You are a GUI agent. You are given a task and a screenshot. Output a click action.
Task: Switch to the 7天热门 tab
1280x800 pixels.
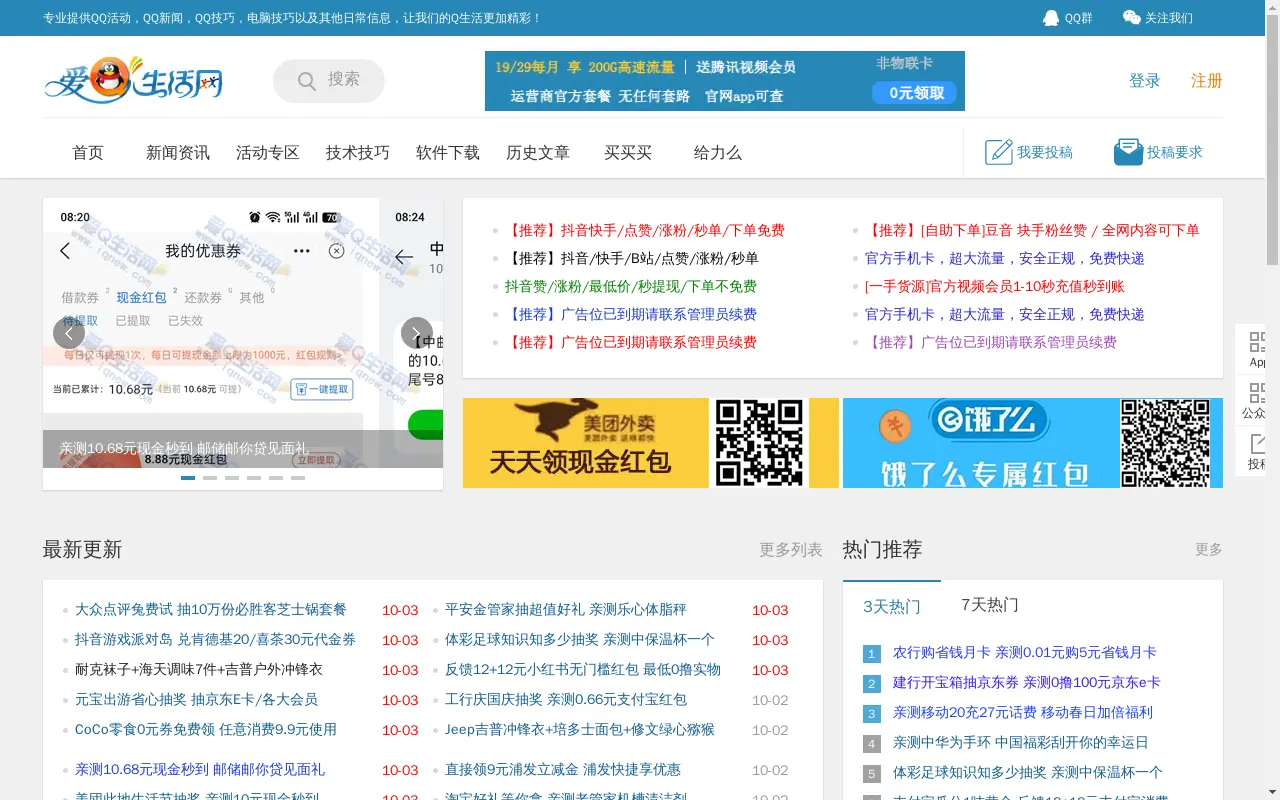click(x=990, y=605)
